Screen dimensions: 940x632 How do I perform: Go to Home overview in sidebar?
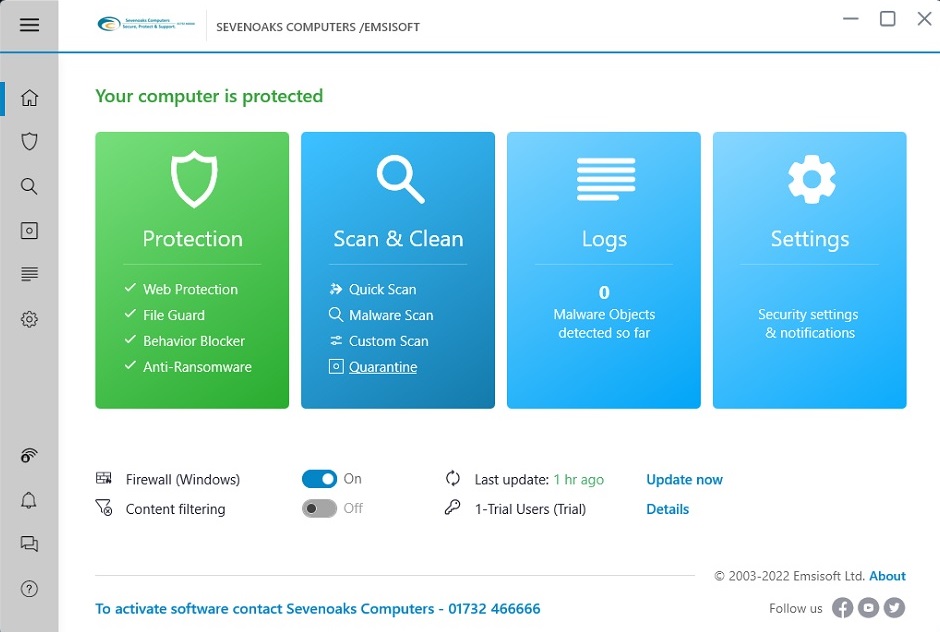(x=29, y=98)
